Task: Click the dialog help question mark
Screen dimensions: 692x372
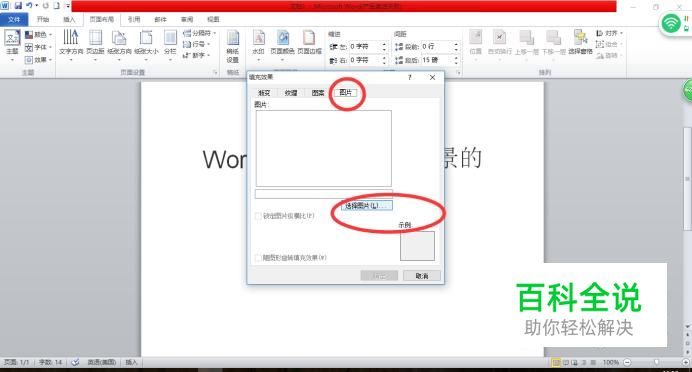Action: pyautogui.click(x=410, y=77)
